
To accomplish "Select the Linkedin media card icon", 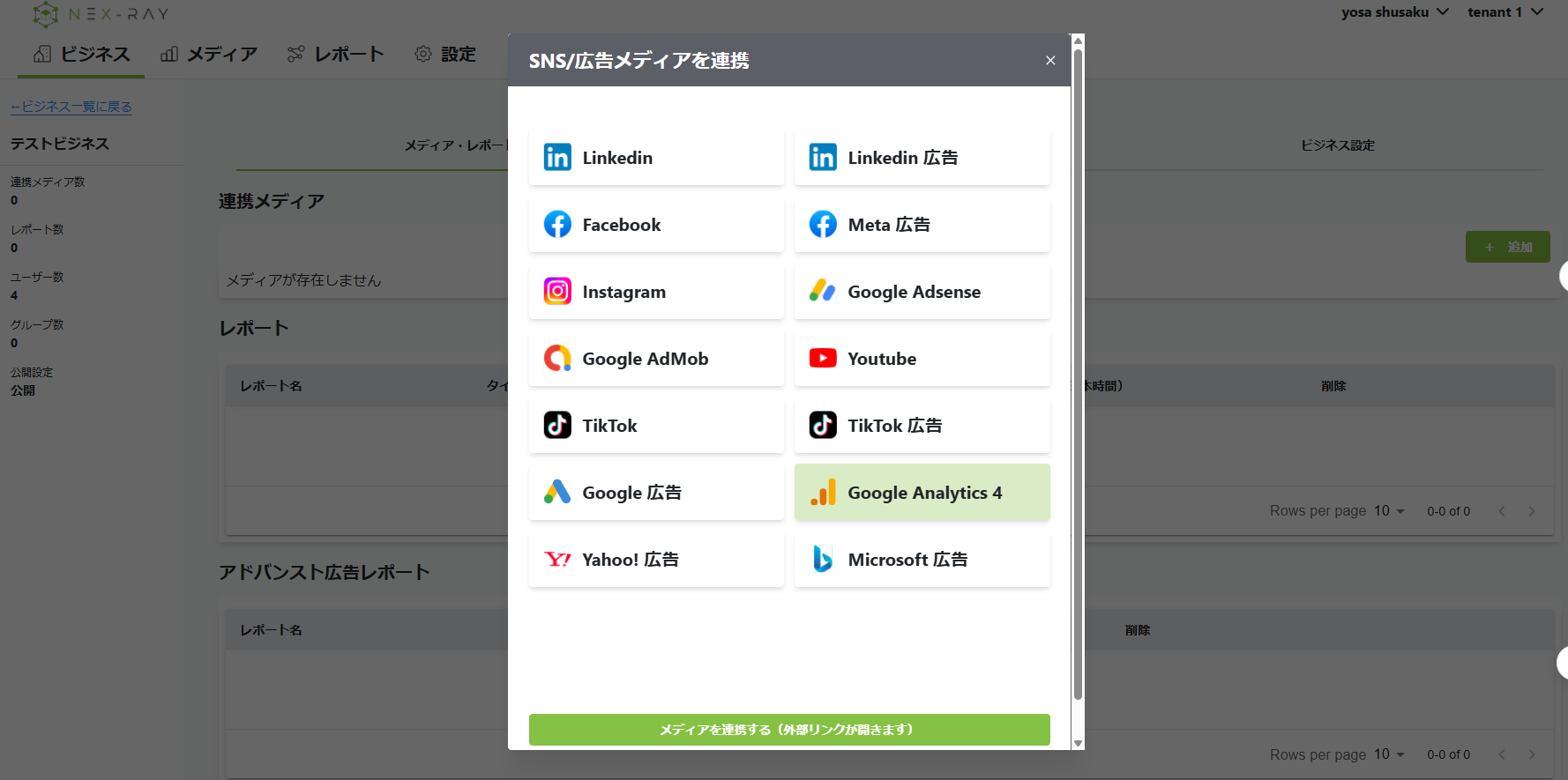I will pyautogui.click(x=557, y=158).
